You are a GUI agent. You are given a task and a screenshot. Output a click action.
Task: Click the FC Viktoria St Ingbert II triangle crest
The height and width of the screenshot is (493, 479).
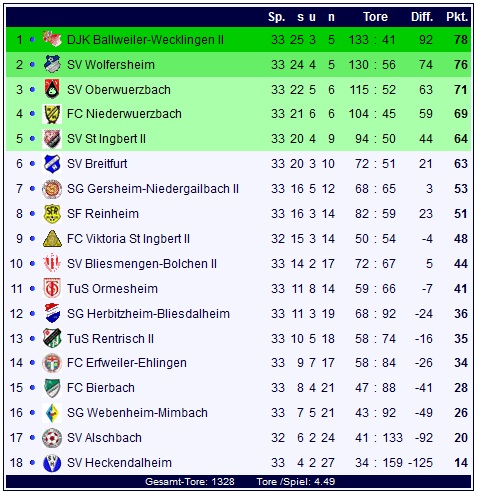52,239
